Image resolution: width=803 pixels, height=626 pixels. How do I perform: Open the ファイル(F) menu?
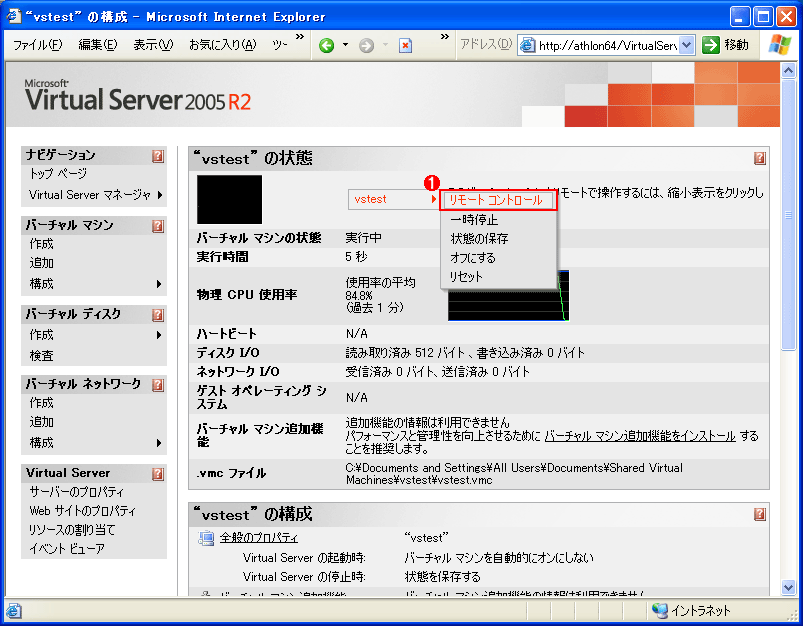pyautogui.click(x=38, y=45)
